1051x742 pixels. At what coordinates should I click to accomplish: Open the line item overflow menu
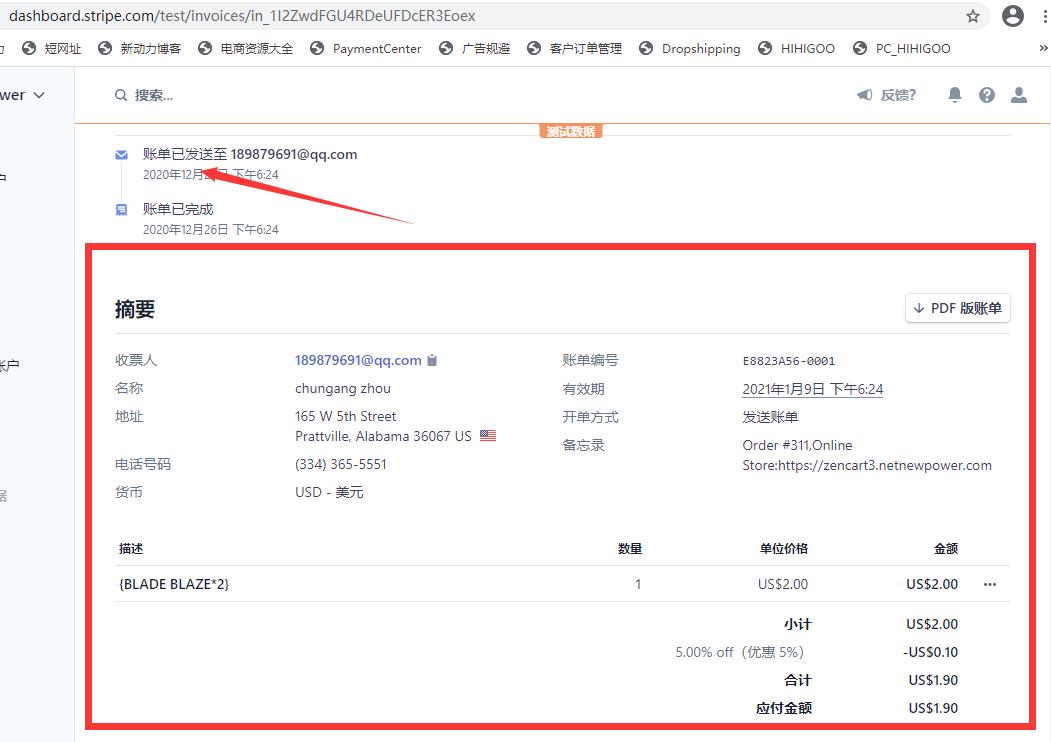989,584
